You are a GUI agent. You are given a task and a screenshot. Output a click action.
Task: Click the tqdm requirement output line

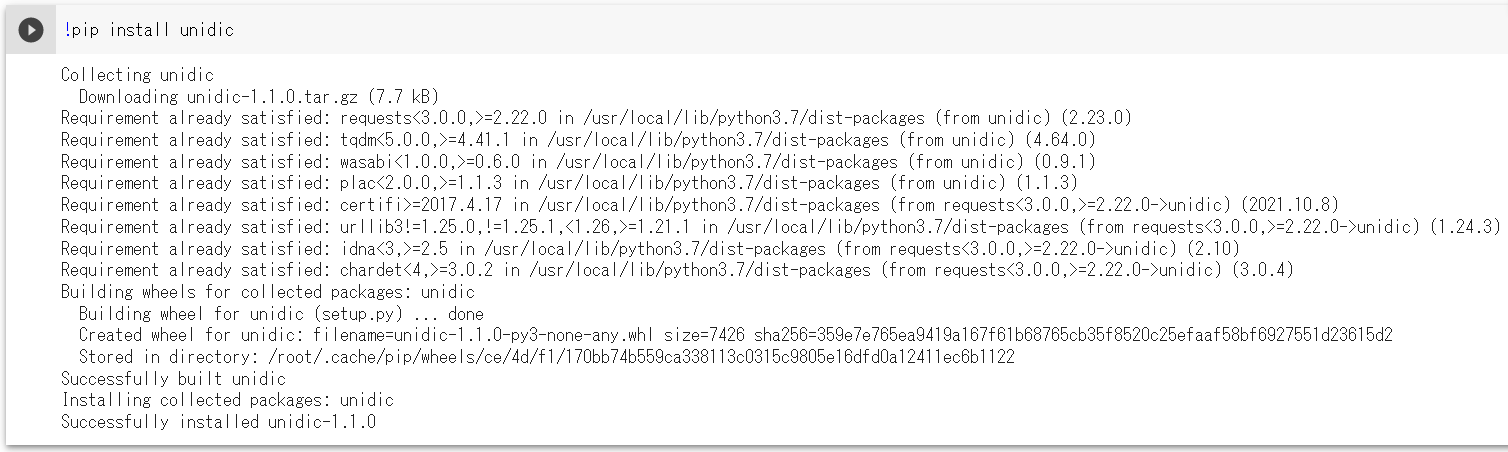578,140
